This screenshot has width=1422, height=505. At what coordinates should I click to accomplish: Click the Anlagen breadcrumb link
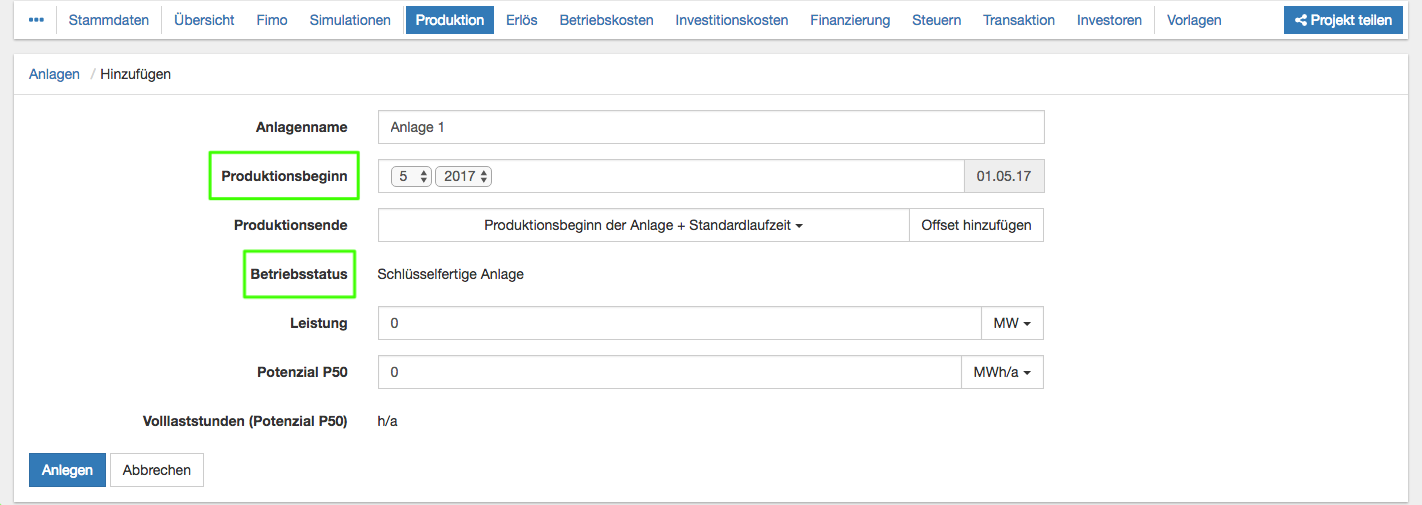click(54, 74)
